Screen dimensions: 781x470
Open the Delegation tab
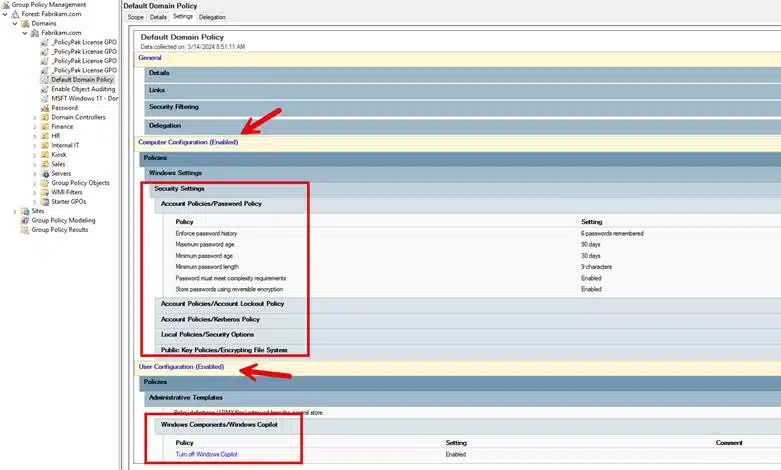pyautogui.click(x=212, y=17)
